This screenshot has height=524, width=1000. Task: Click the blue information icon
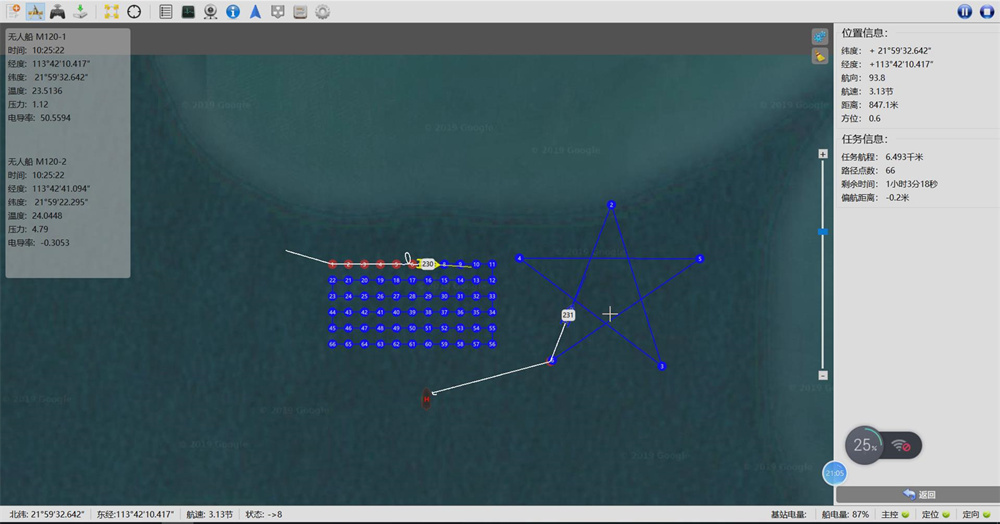click(x=233, y=11)
